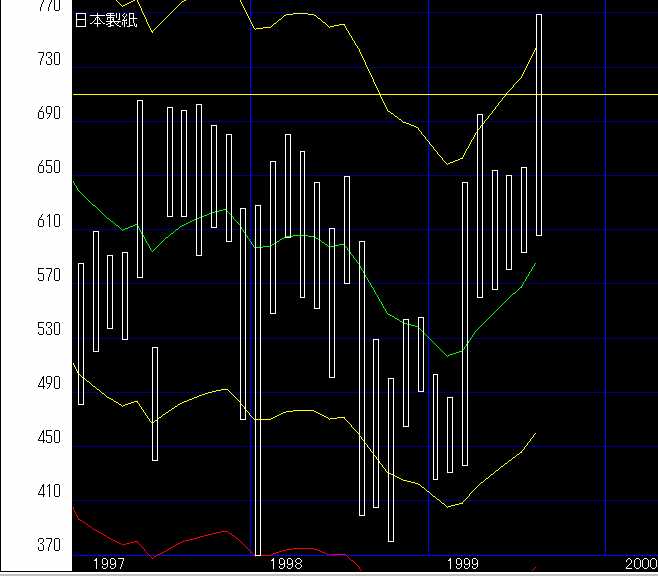Click the 530 price axis label
The image size is (658, 577).
pyautogui.click(x=48, y=330)
